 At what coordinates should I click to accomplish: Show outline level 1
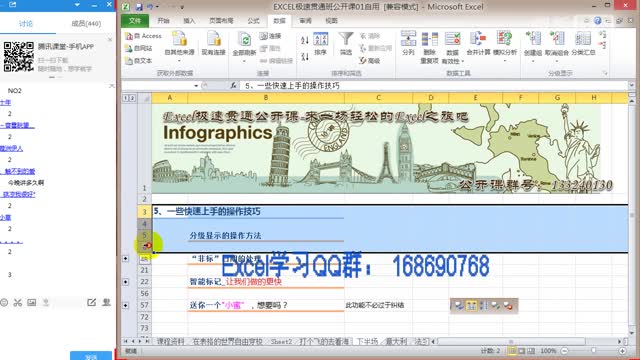tap(126, 98)
